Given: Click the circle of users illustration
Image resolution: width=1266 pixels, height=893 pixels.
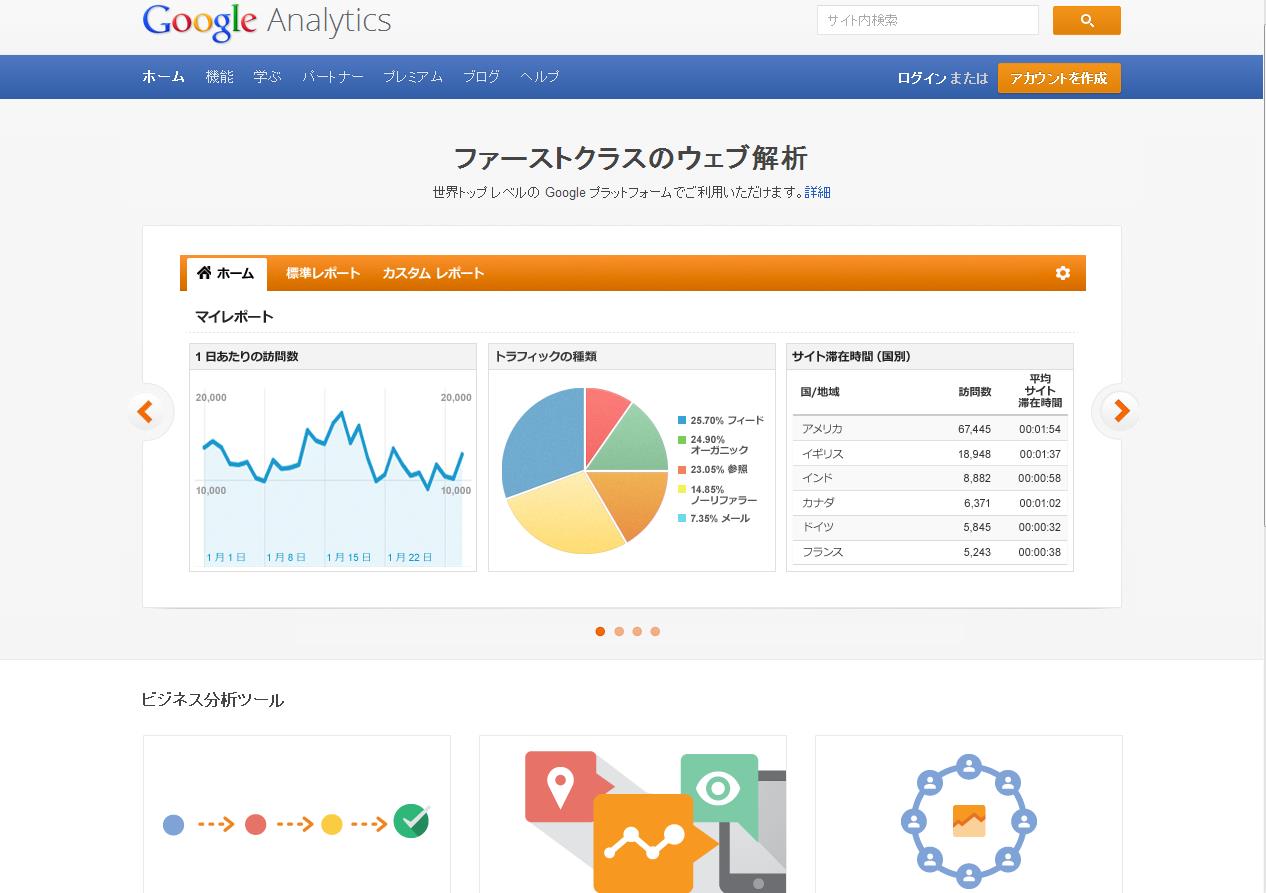Looking at the screenshot, I should pos(968,822).
